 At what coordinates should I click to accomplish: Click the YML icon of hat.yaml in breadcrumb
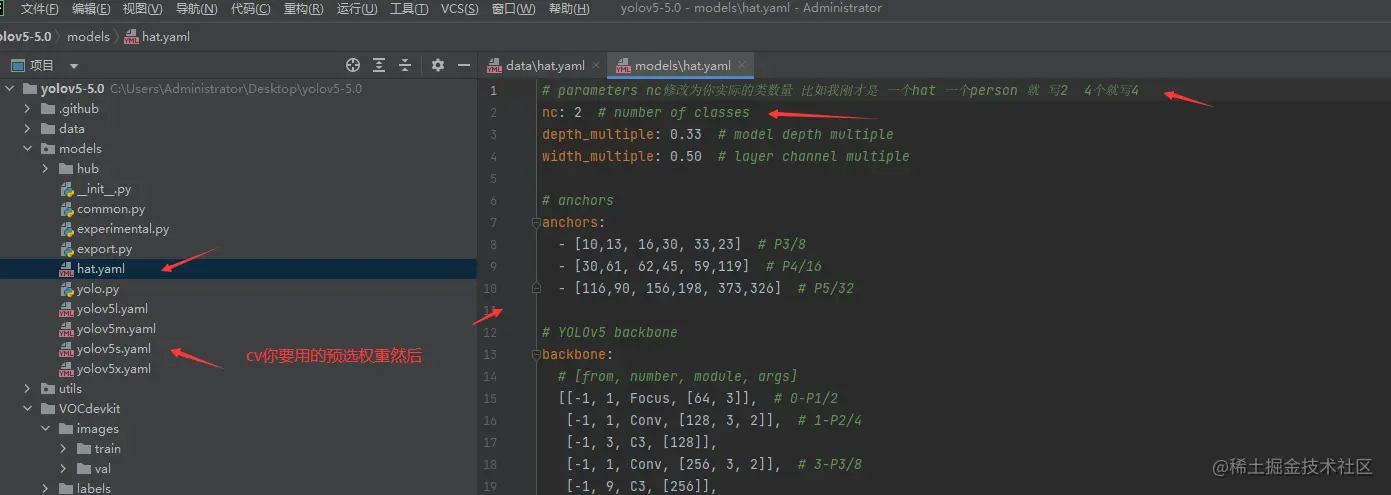[x=131, y=37]
